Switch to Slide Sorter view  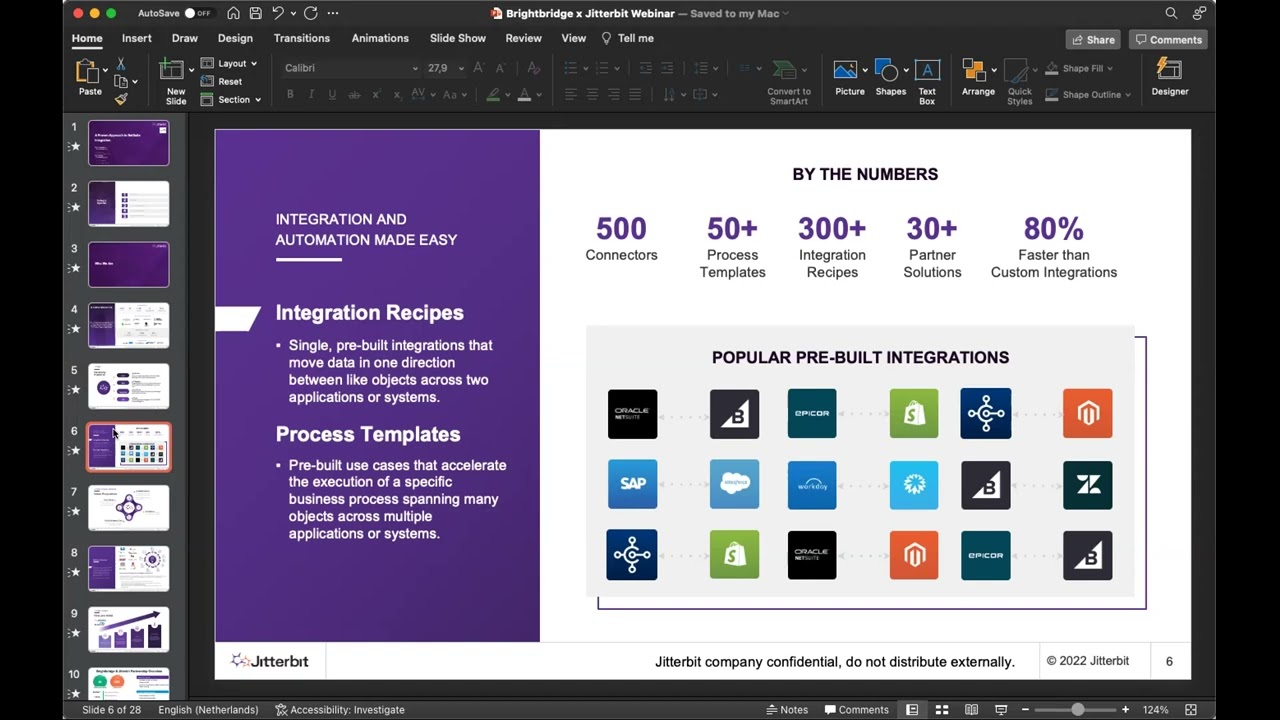(x=942, y=710)
